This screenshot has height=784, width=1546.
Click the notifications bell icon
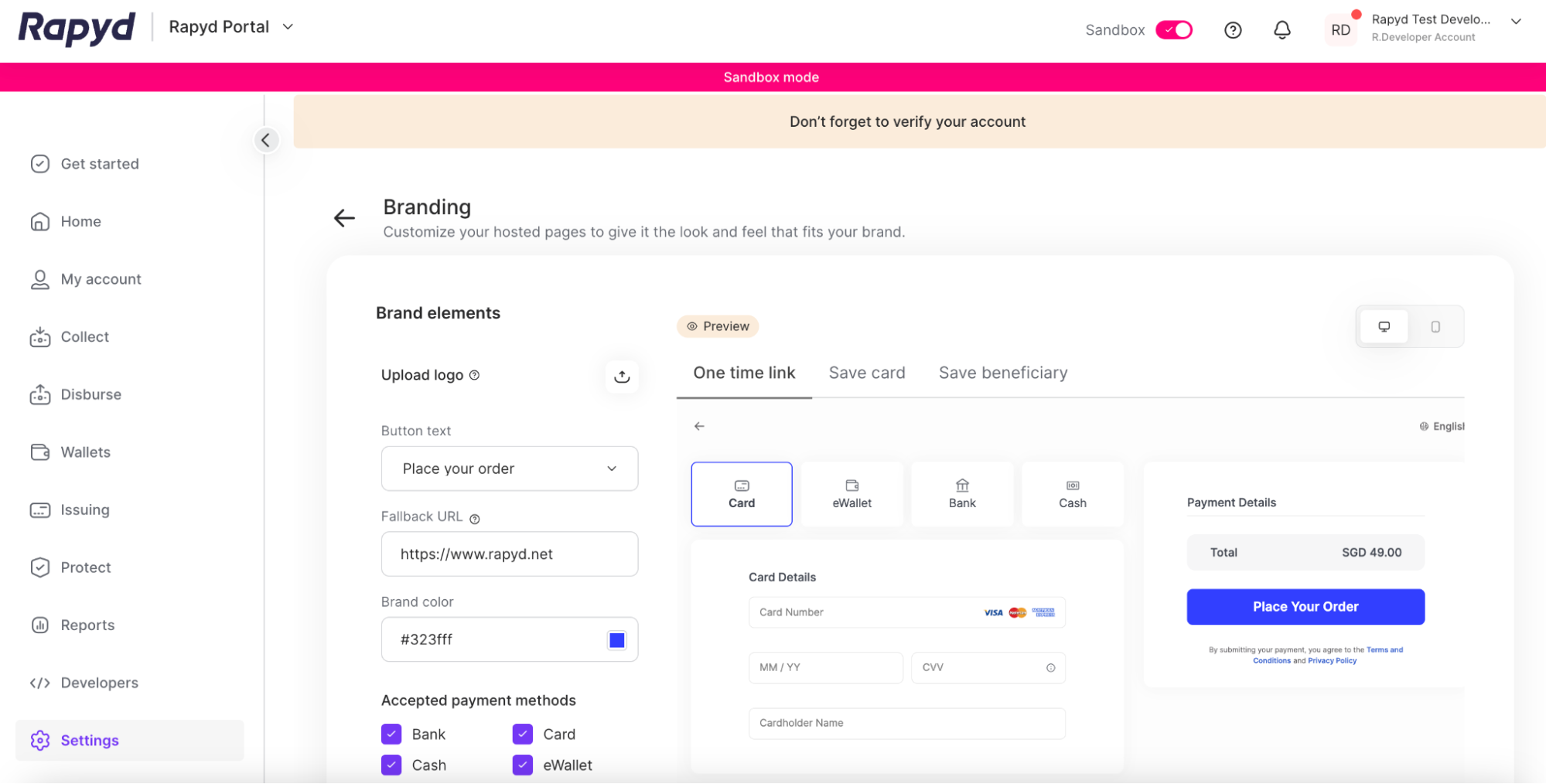coord(1282,29)
